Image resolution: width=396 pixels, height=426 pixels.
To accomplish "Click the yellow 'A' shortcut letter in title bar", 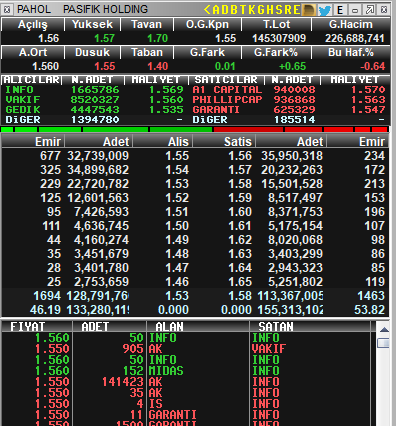I will tap(216, 10).
